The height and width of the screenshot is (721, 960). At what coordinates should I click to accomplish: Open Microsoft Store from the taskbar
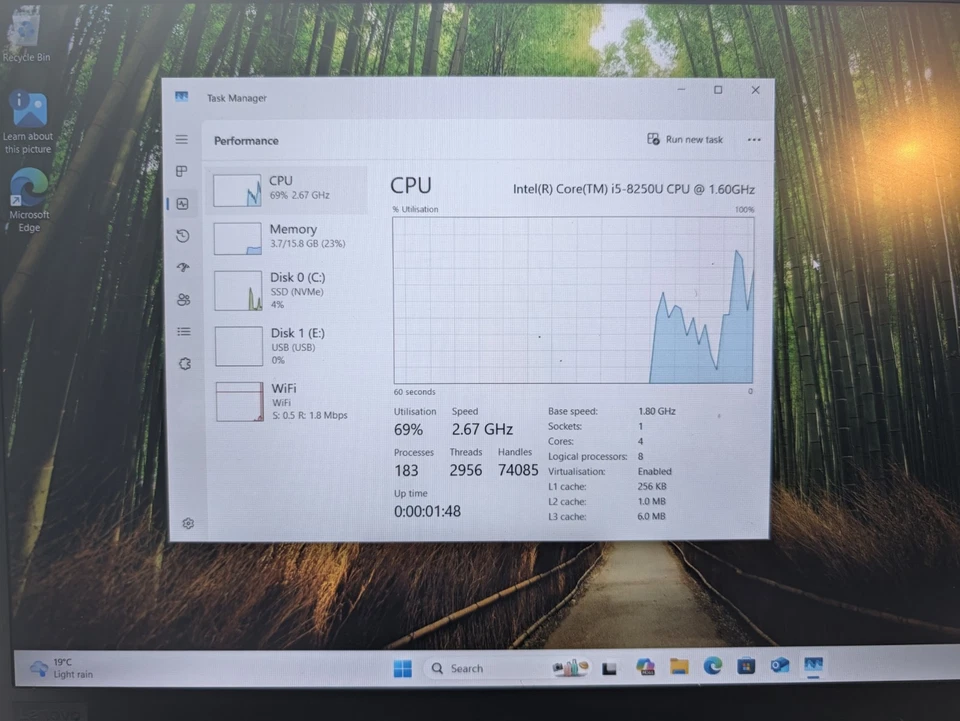click(x=746, y=665)
